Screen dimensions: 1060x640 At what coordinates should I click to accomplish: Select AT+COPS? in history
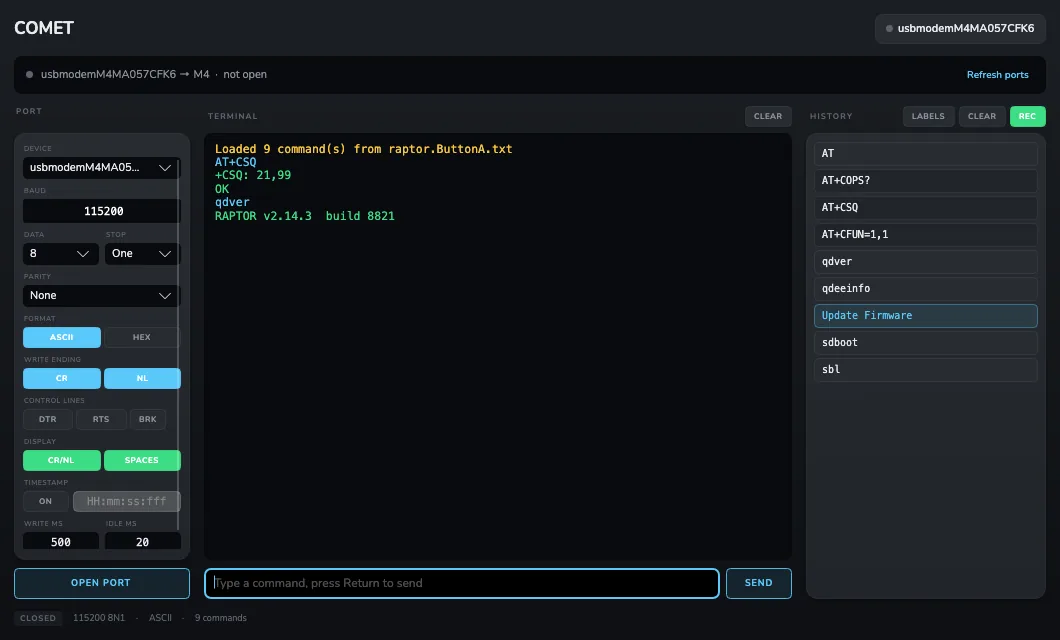pos(925,180)
